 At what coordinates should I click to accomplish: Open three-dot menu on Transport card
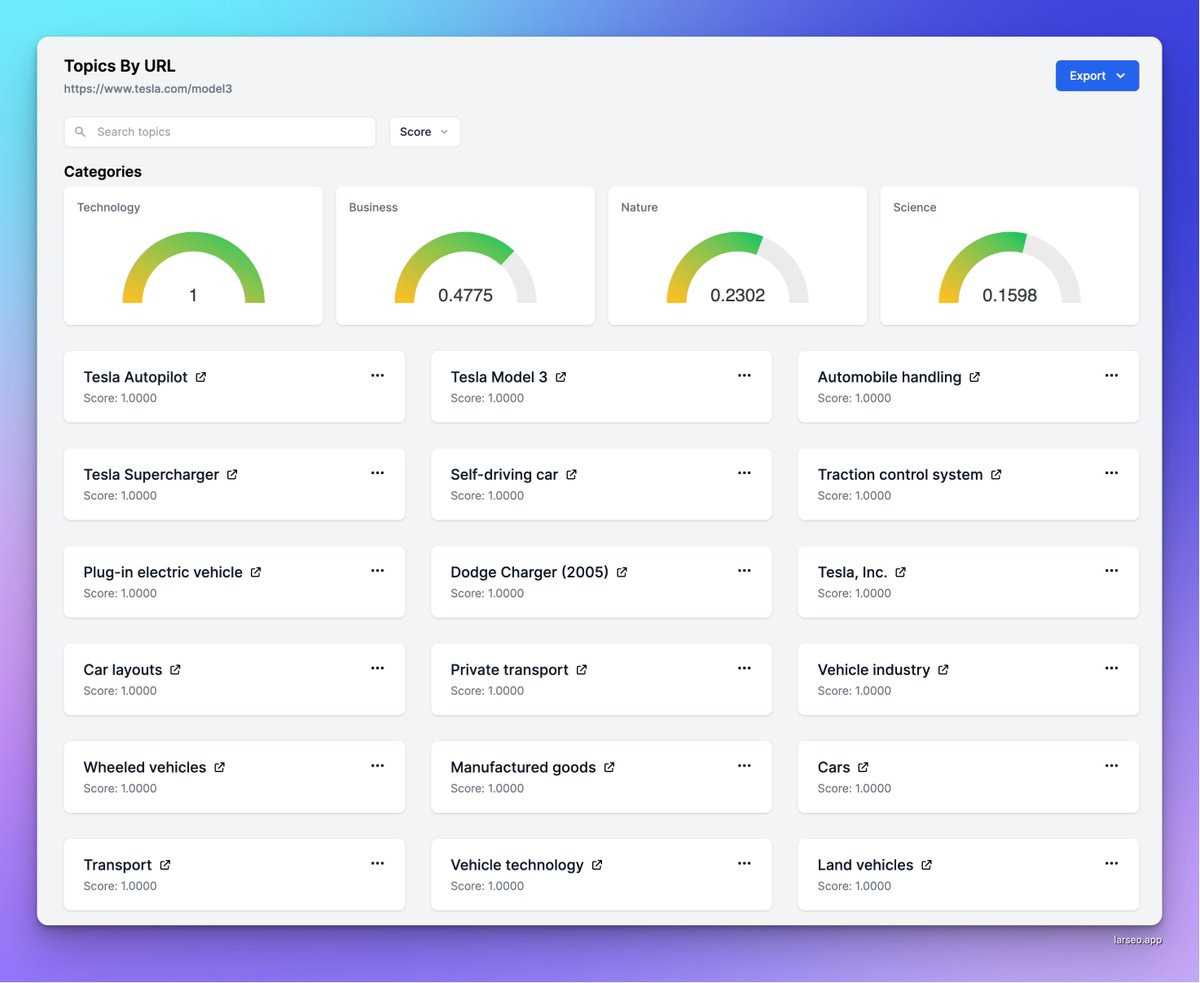tap(377, 863)
